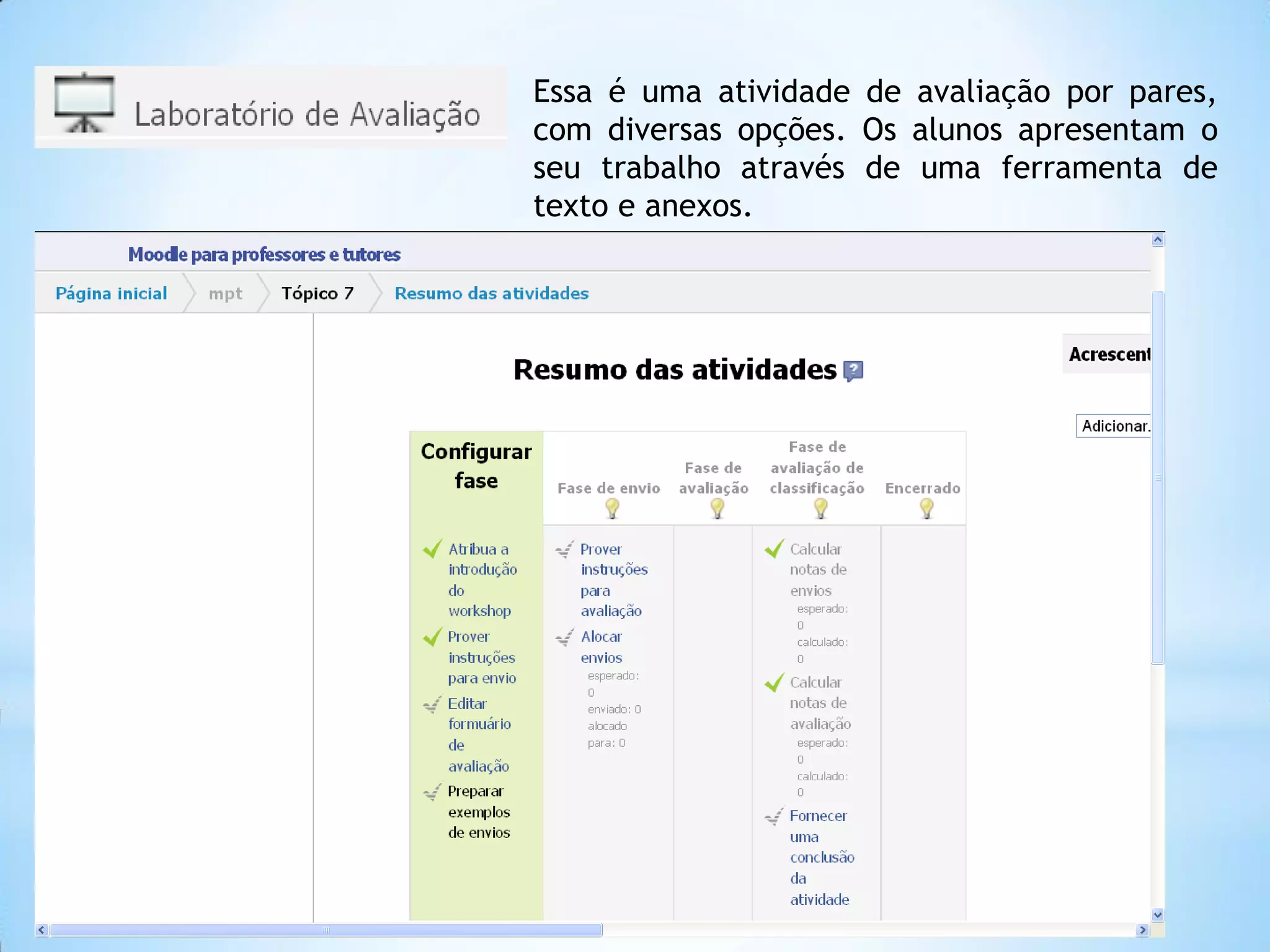
Task: Click grey check beside Prover instruções para avaliação
Action: click(564, 549)
